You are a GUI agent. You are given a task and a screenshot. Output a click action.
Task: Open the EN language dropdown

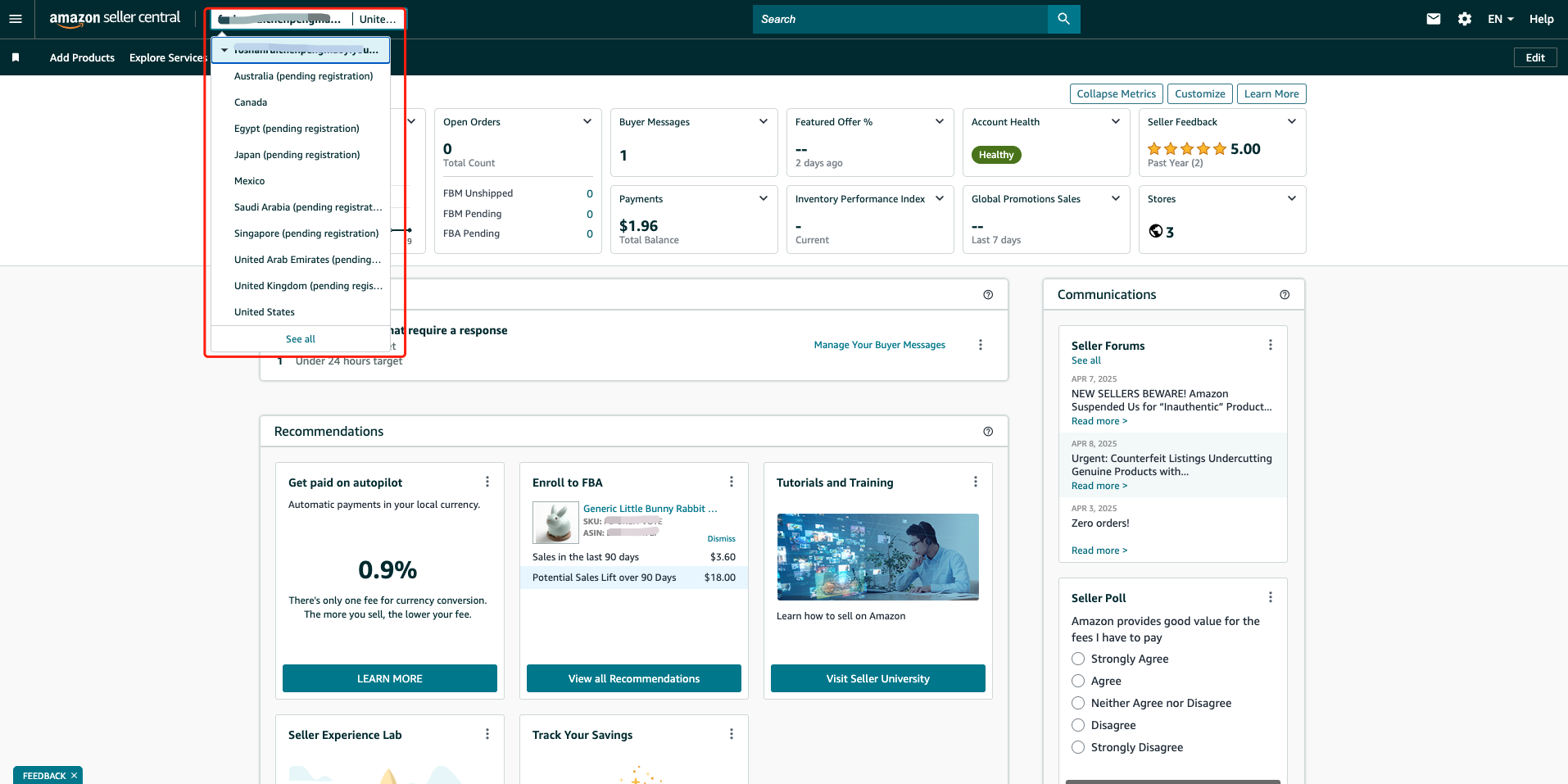click(1501, 19)
